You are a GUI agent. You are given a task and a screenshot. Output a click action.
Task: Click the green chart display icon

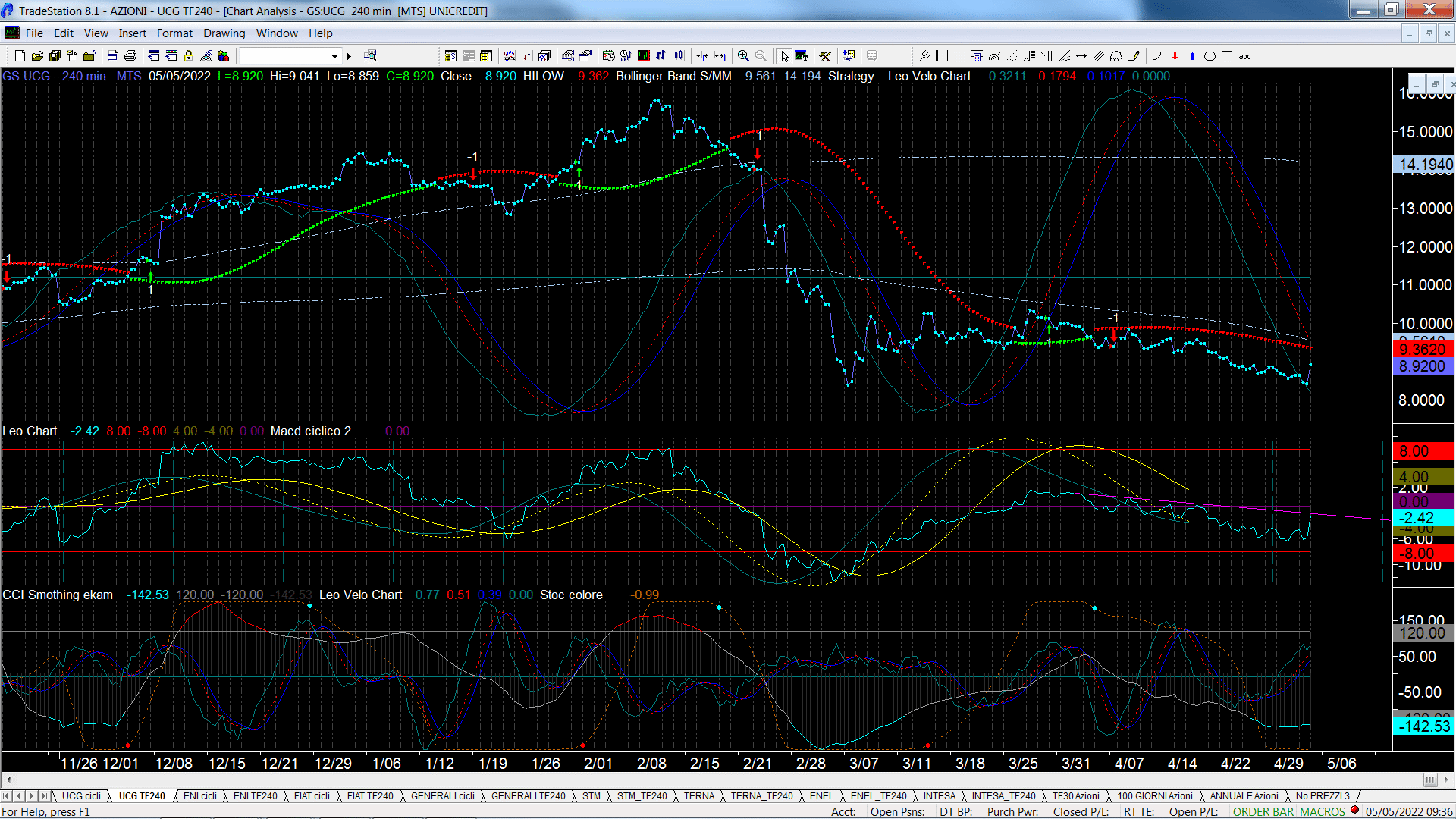[x=644, y=56]
